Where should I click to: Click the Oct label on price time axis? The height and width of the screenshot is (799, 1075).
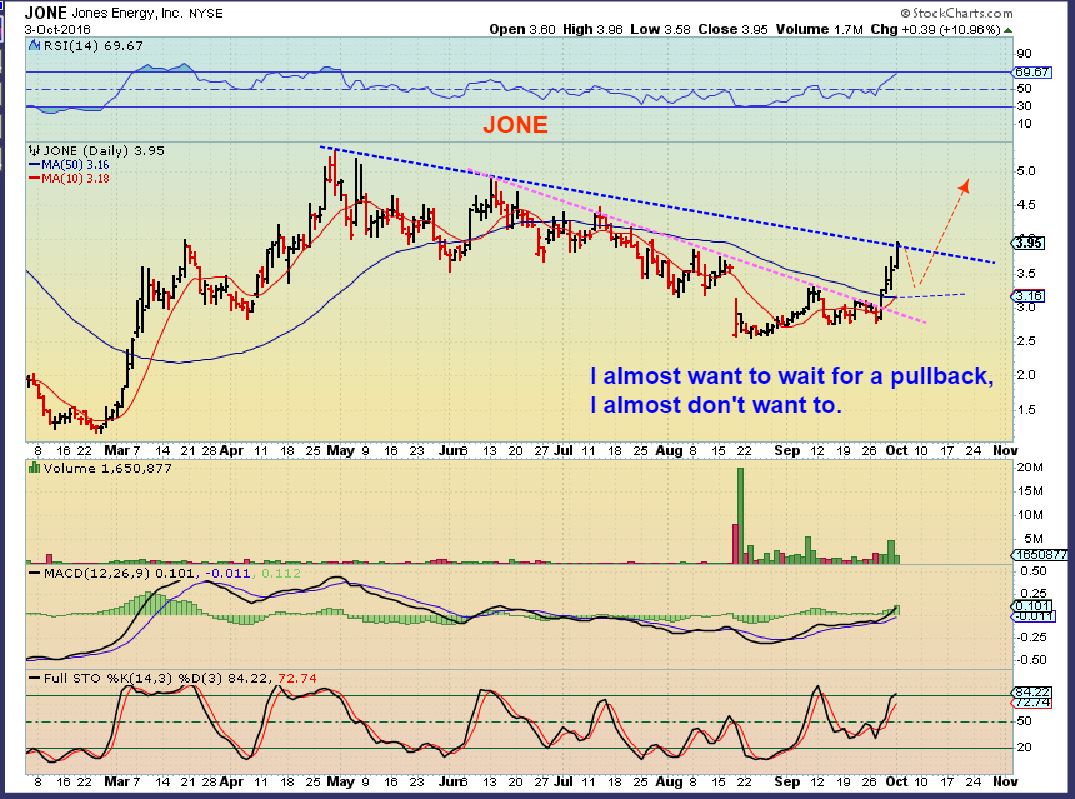(x=897, y=451)
